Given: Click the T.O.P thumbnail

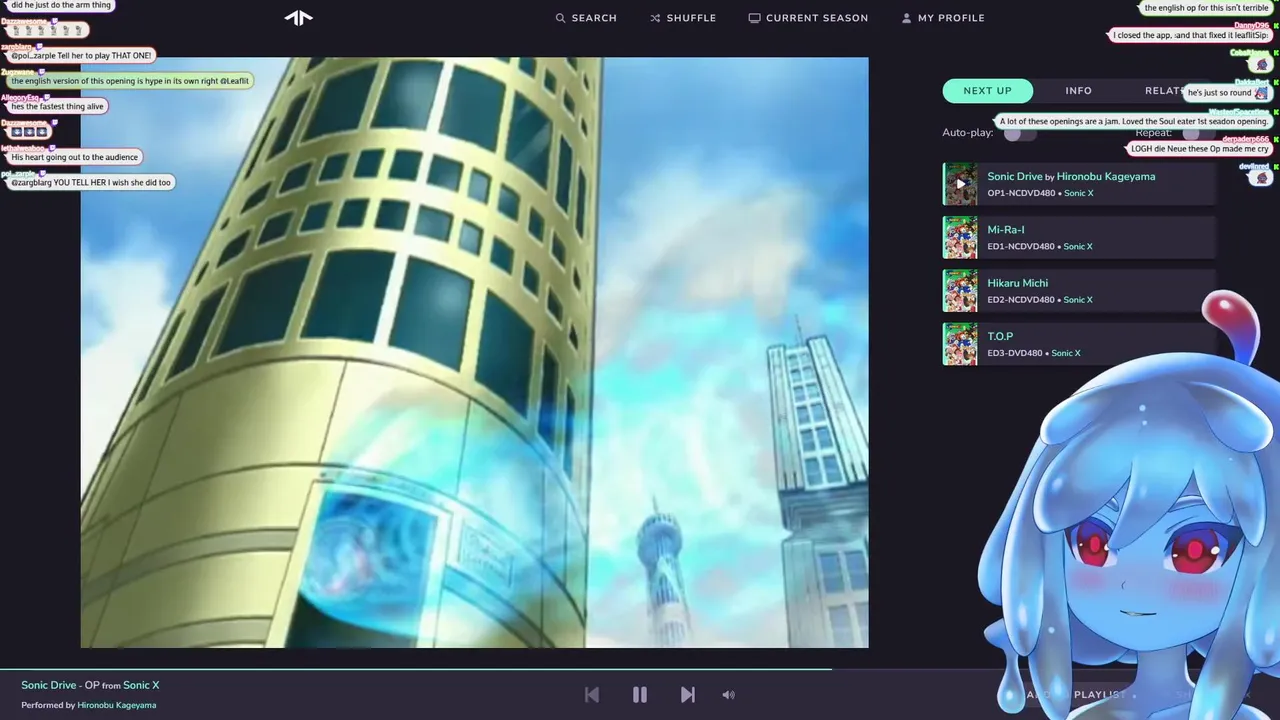Looking at the screenshot, I should click(x=960, y=343).
